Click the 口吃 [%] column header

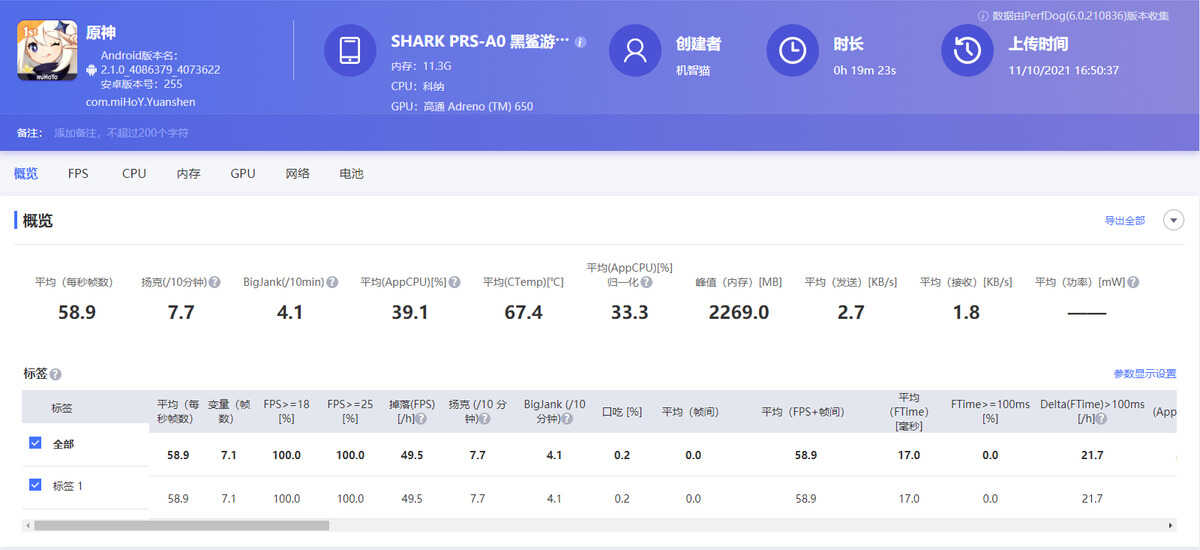[x=622, y=411]
